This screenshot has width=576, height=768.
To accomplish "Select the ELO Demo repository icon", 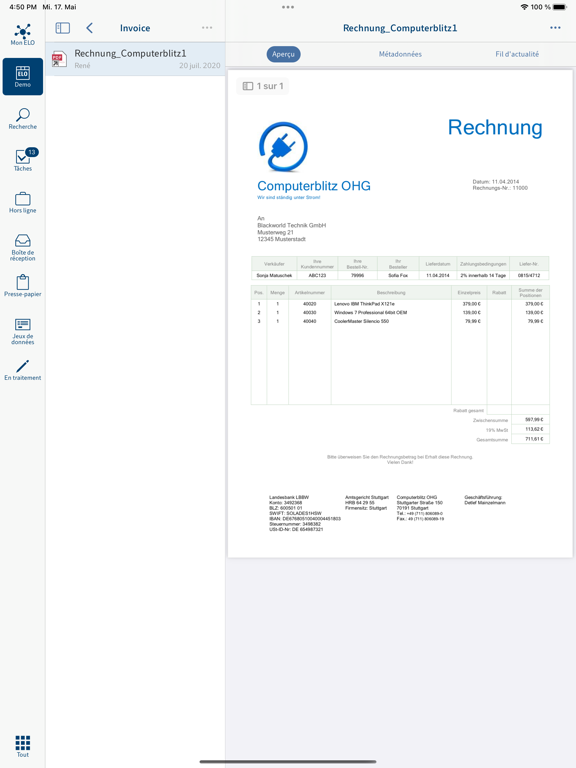I will tap(23, 76).
